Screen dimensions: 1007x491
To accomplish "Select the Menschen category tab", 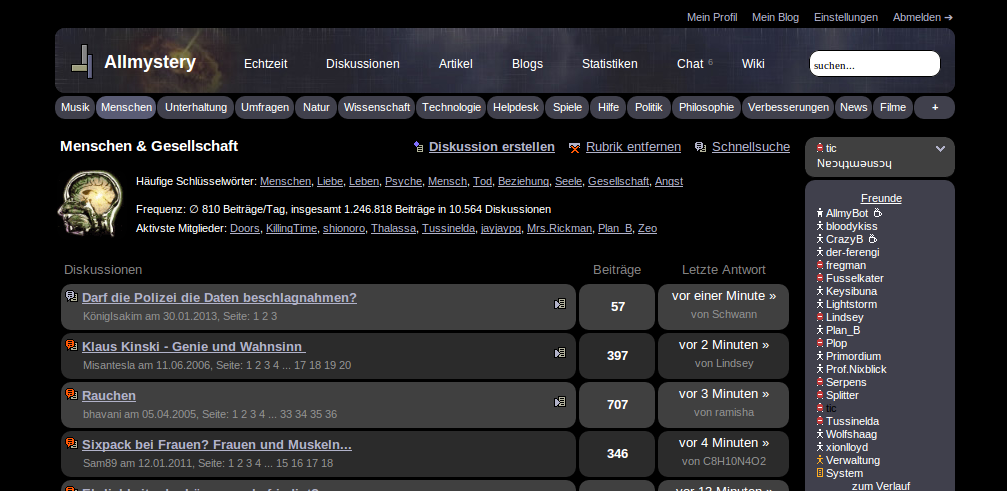I will tap(127, 107).
